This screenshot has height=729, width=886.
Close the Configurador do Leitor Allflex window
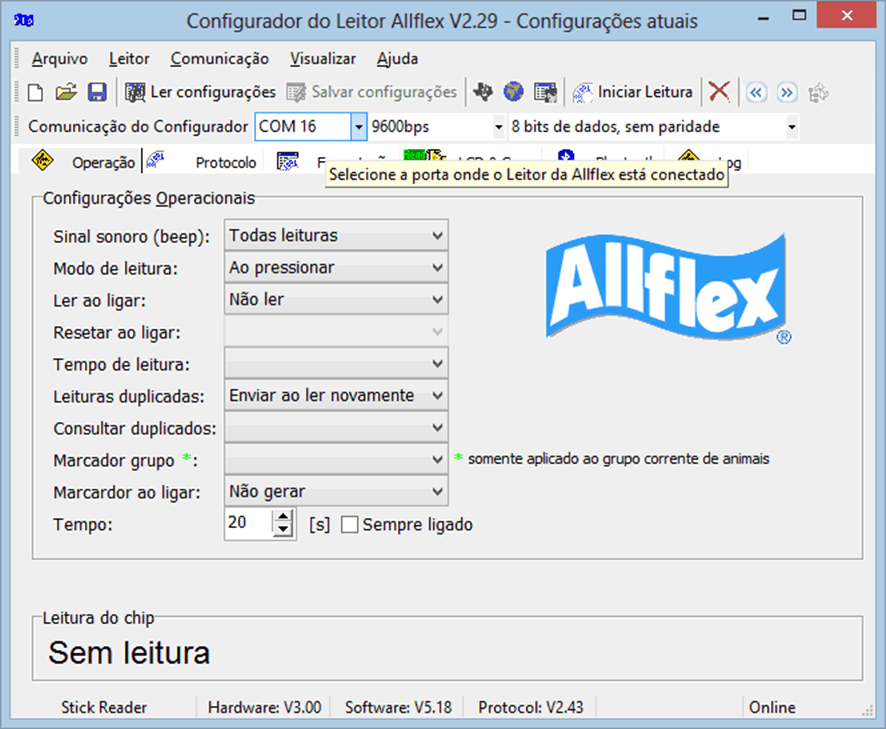coord(846,15)
